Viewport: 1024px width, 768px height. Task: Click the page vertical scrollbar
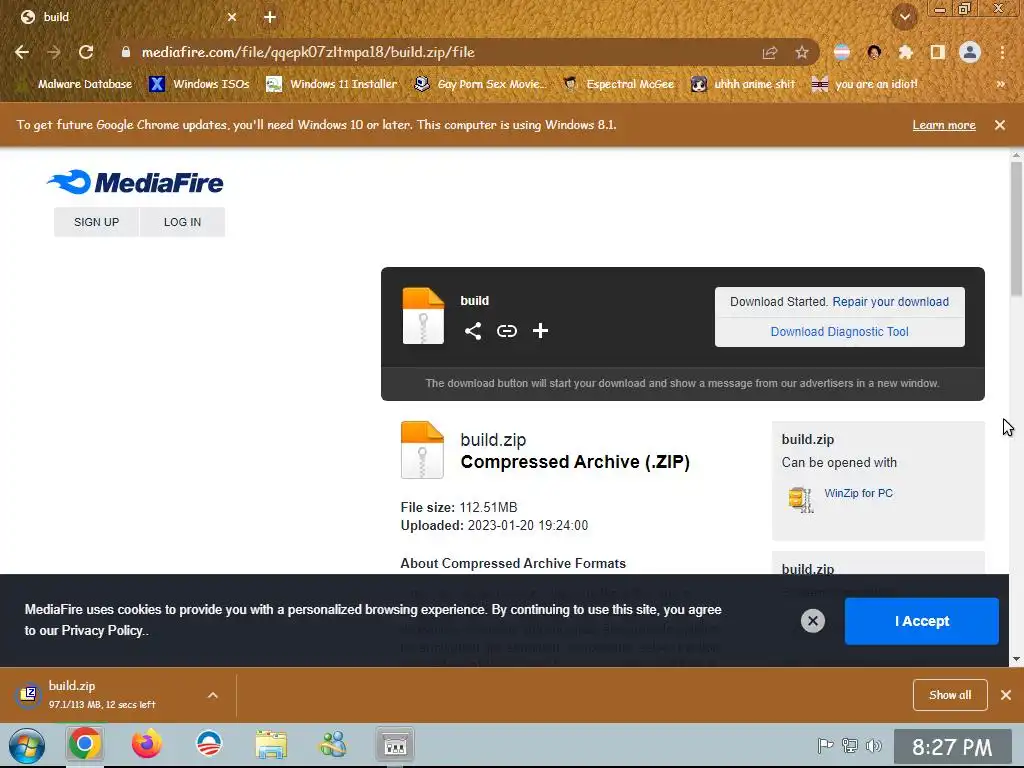click(x=1016, y=229)
